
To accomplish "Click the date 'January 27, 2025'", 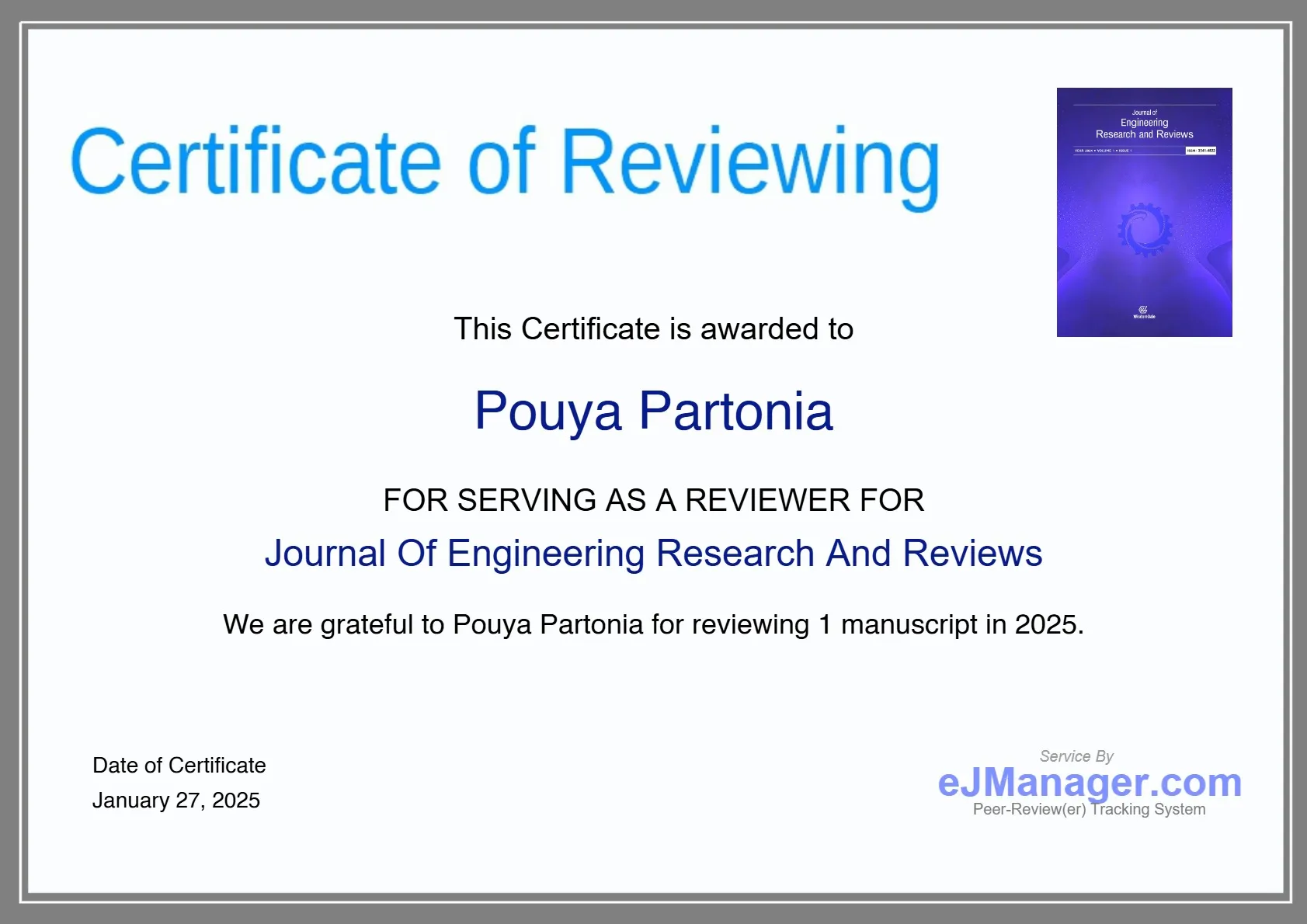I will point(176,801).
